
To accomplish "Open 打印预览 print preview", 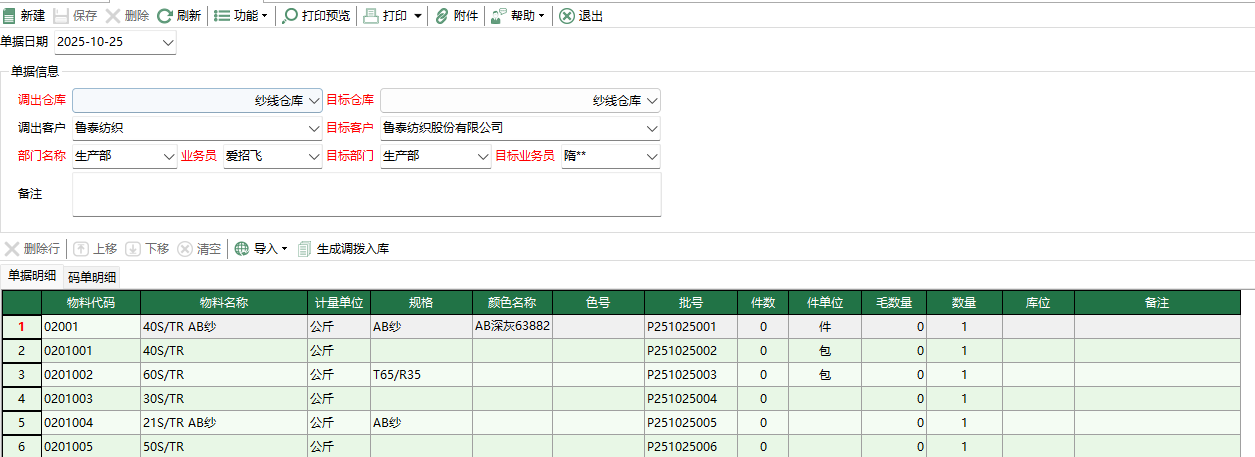I will [290, 16].
